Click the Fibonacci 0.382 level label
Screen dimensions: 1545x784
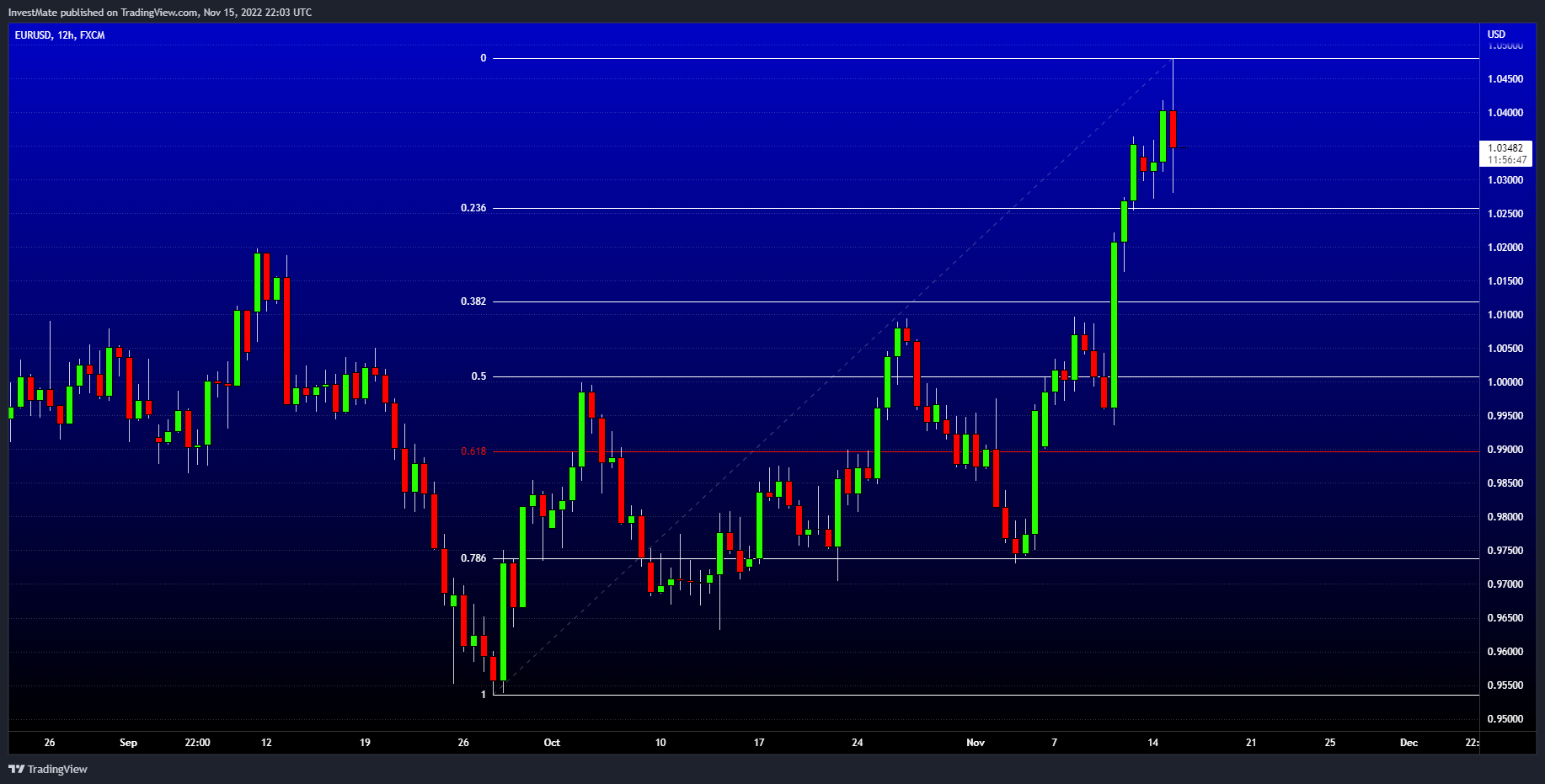pos(473,301)
